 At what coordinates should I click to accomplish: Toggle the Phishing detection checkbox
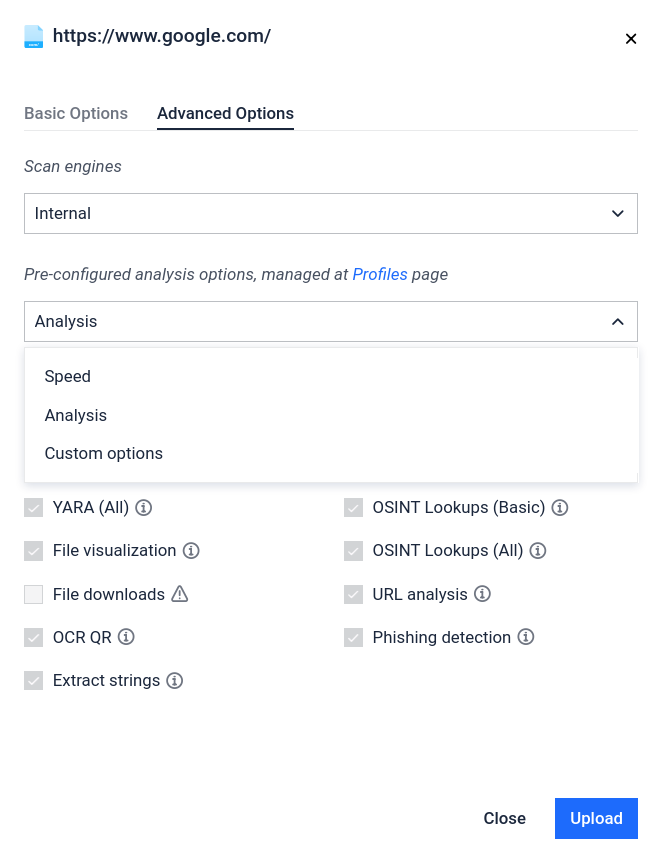coord(354,637)
